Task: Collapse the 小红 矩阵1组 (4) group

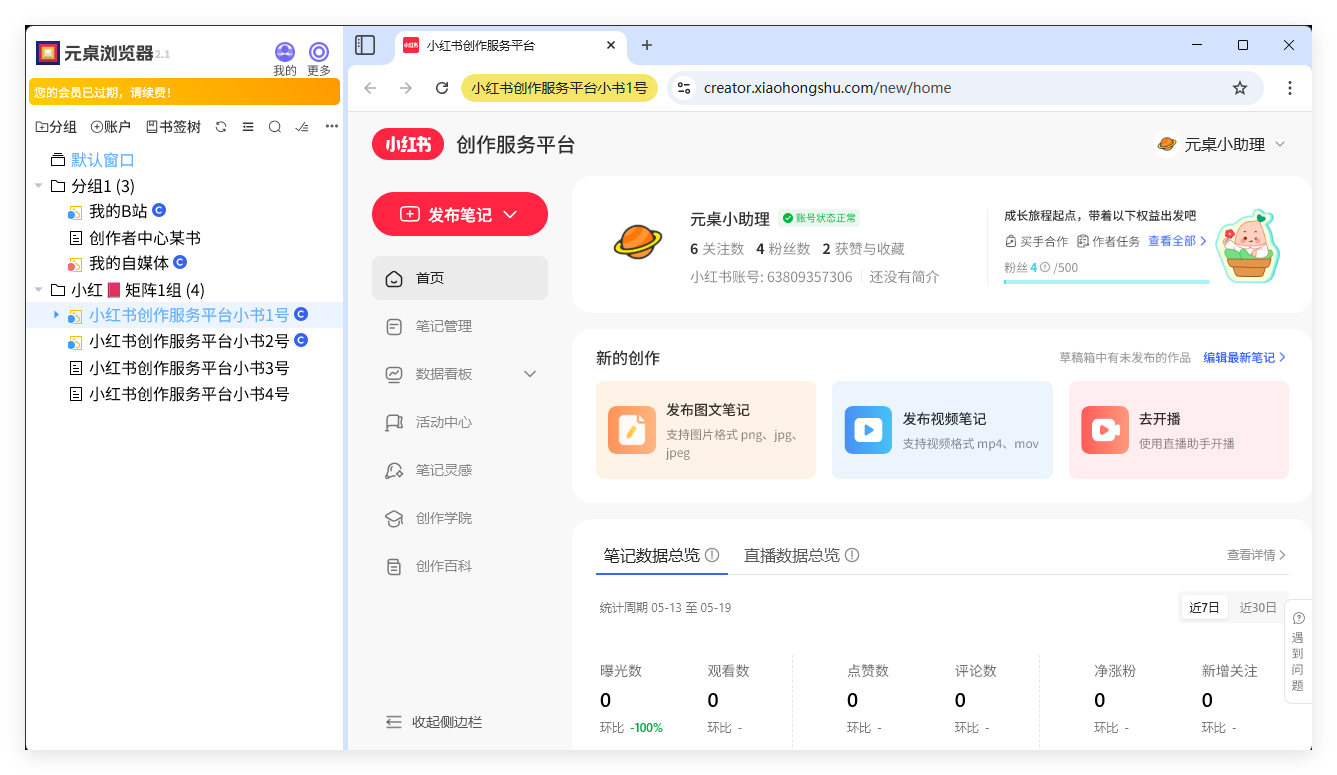Action: coord(39,290)
